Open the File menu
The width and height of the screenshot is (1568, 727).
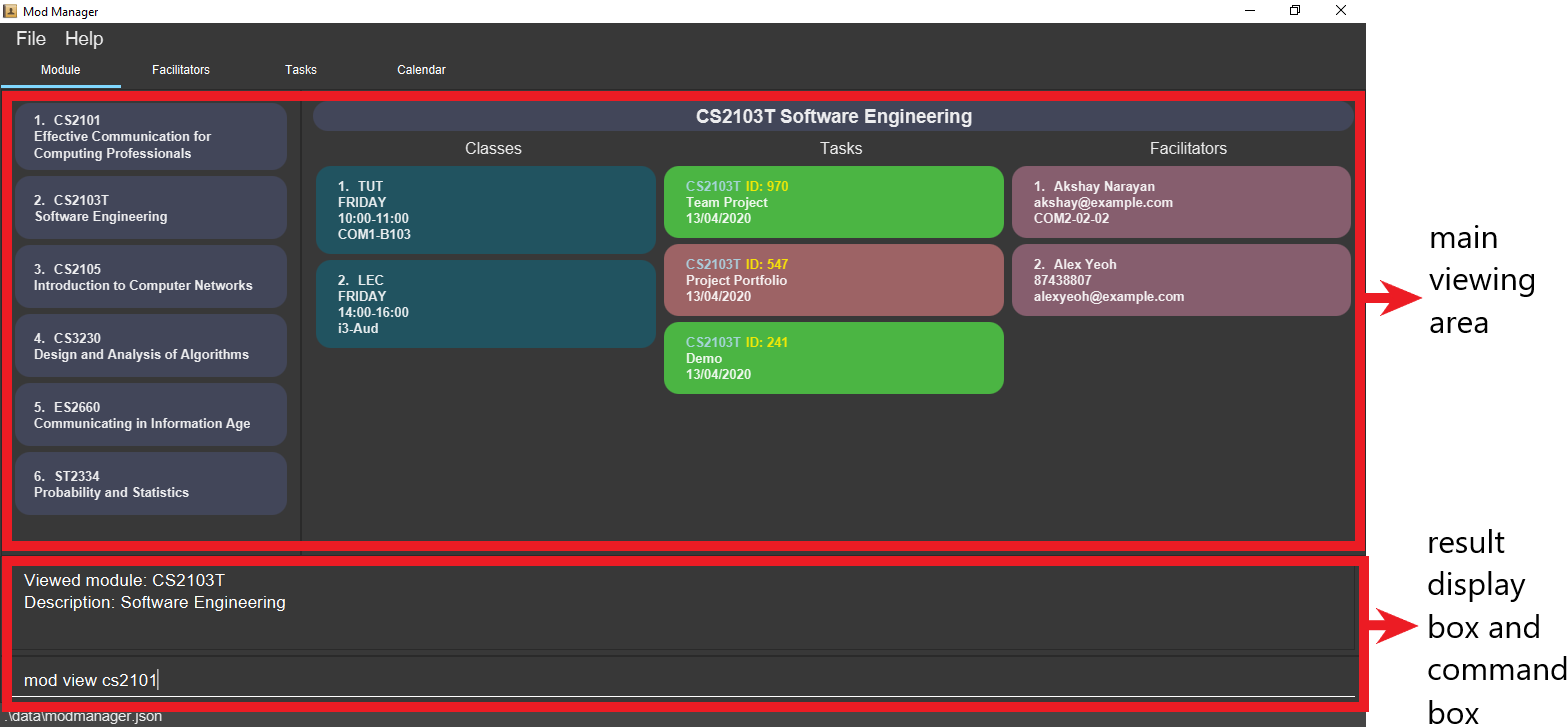31,39
